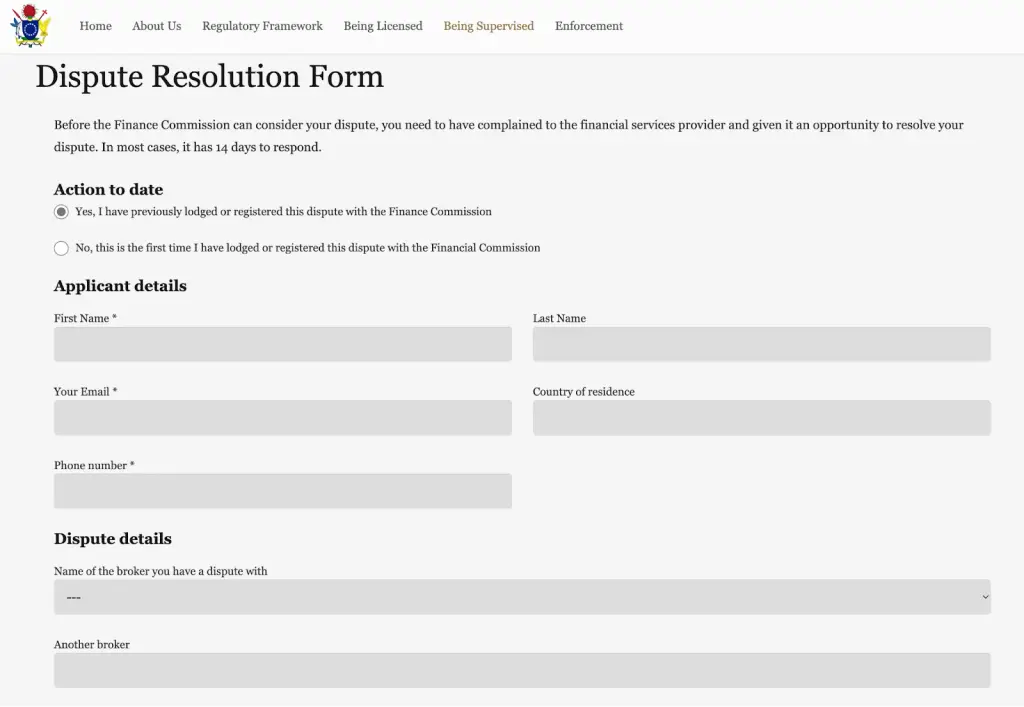The image size is (1024, 707).
Task: Click into the Last Name field
Action: click(x=761, y=344)
